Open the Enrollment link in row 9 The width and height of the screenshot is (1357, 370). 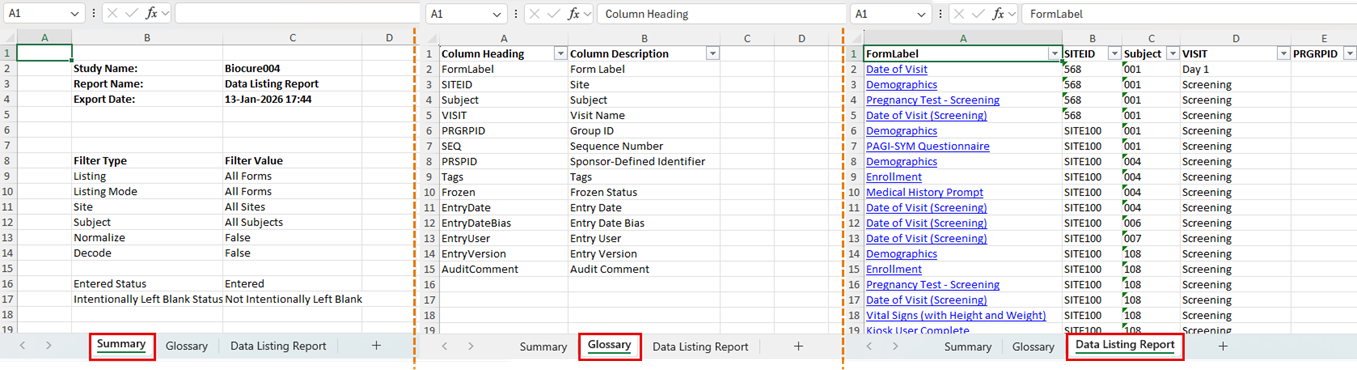(894, 177)
